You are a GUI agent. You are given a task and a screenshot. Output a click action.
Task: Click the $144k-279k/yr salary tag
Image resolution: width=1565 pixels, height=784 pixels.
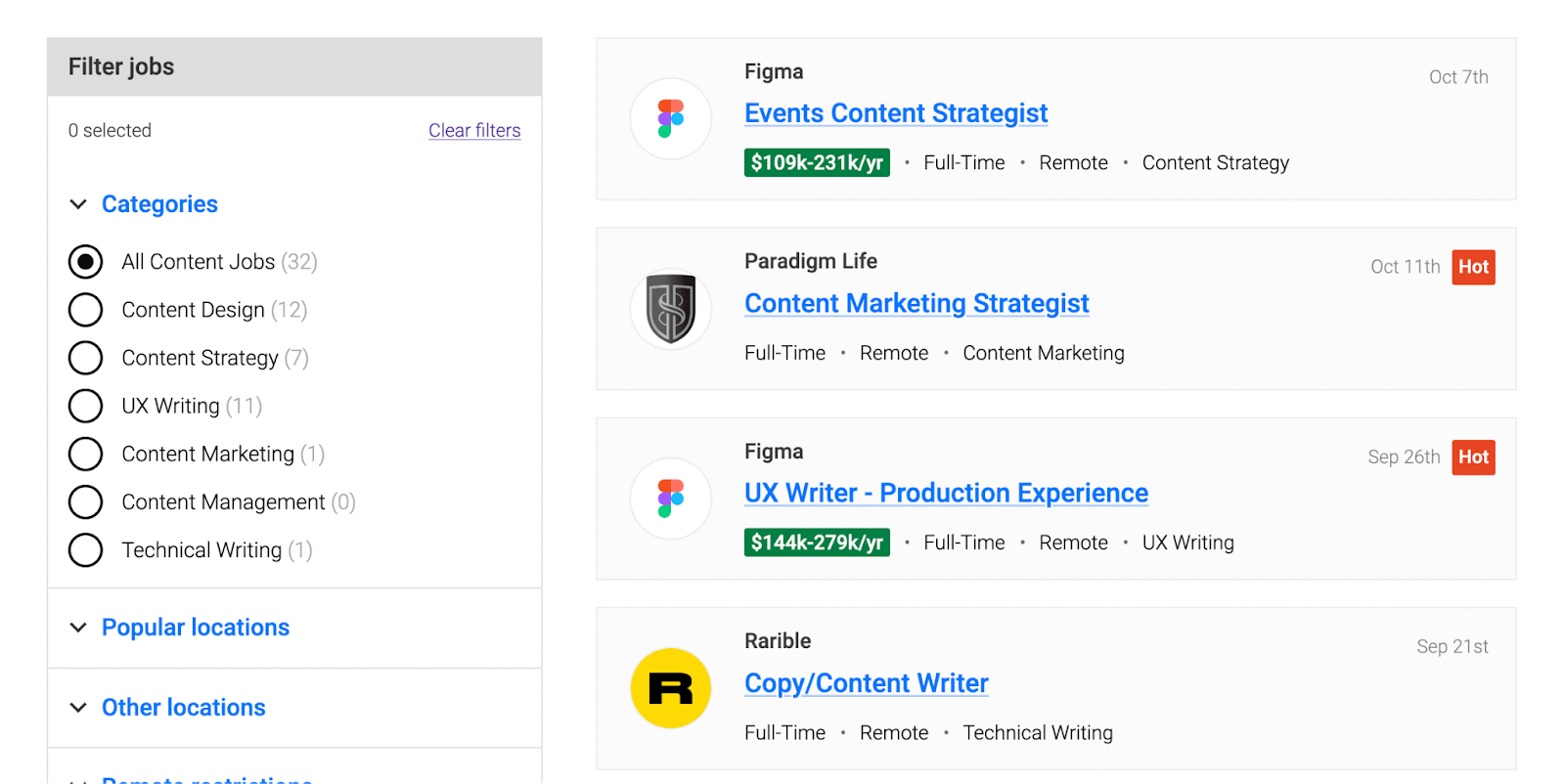coord(817,543)
